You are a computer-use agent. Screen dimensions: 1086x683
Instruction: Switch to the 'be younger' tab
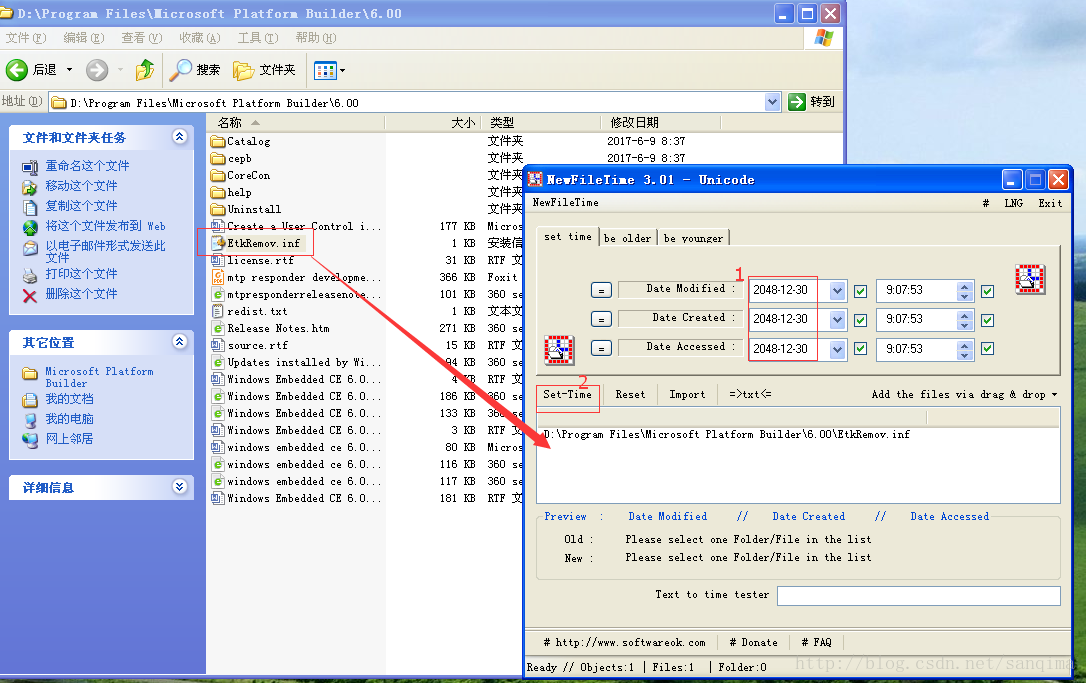pyautogui.click(x=693, y=238)
